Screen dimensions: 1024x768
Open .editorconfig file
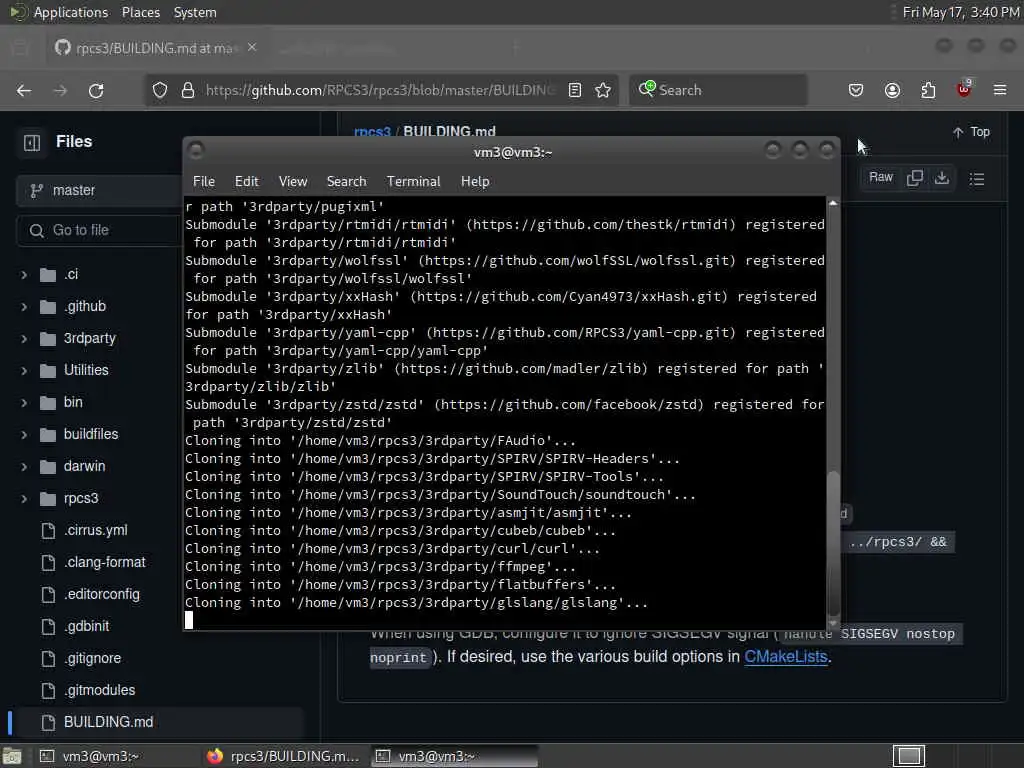[x=102, y=594]
